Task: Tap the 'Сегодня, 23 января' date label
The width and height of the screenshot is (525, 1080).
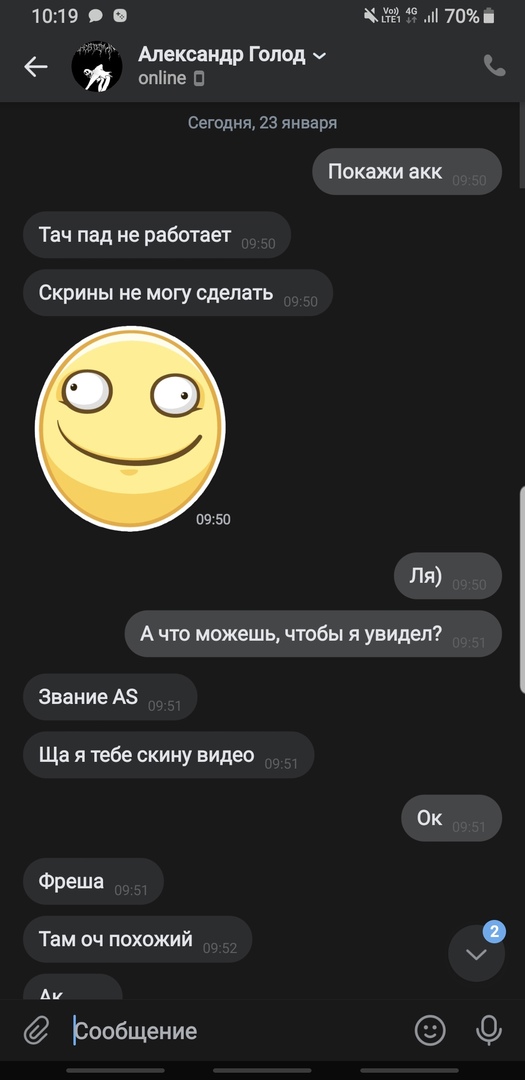Action: 262,123
